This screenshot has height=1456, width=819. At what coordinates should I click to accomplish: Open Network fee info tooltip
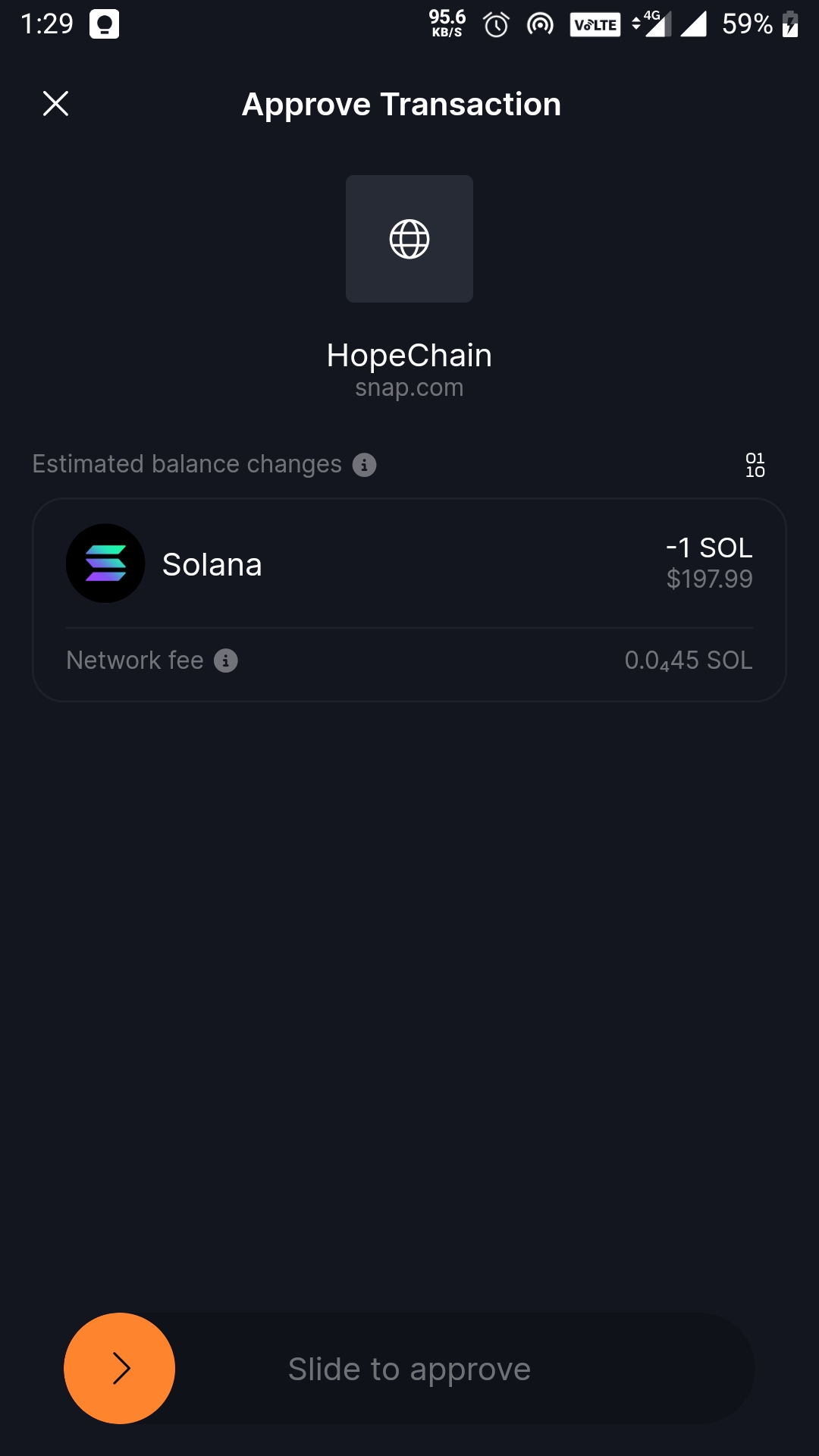click(x=226, y=661)
